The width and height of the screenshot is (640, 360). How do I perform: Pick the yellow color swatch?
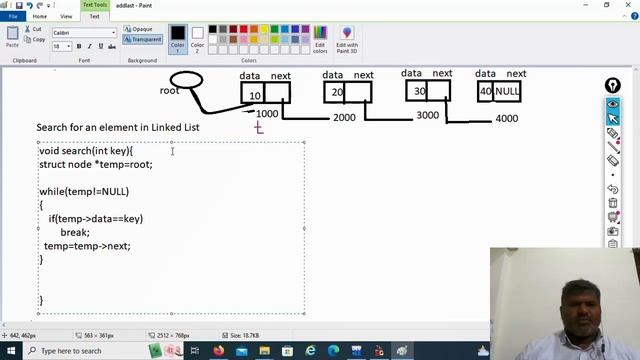[264, 29]
